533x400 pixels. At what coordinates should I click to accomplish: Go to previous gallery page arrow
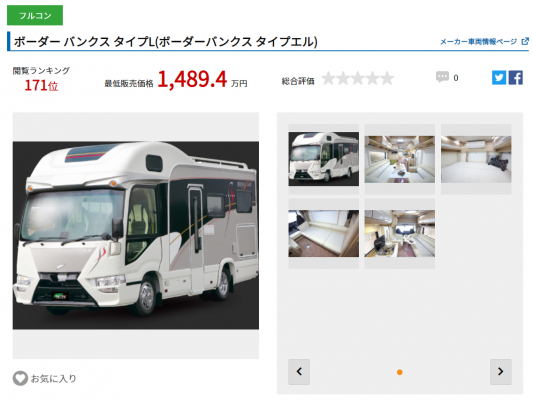[x=299, y=371]
